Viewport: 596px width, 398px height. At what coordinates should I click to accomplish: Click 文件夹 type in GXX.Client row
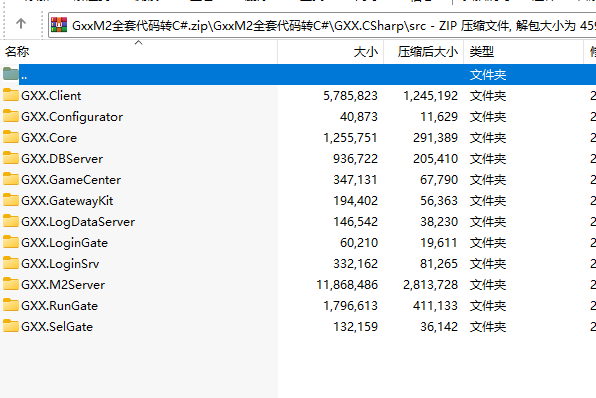coord(488,96)
